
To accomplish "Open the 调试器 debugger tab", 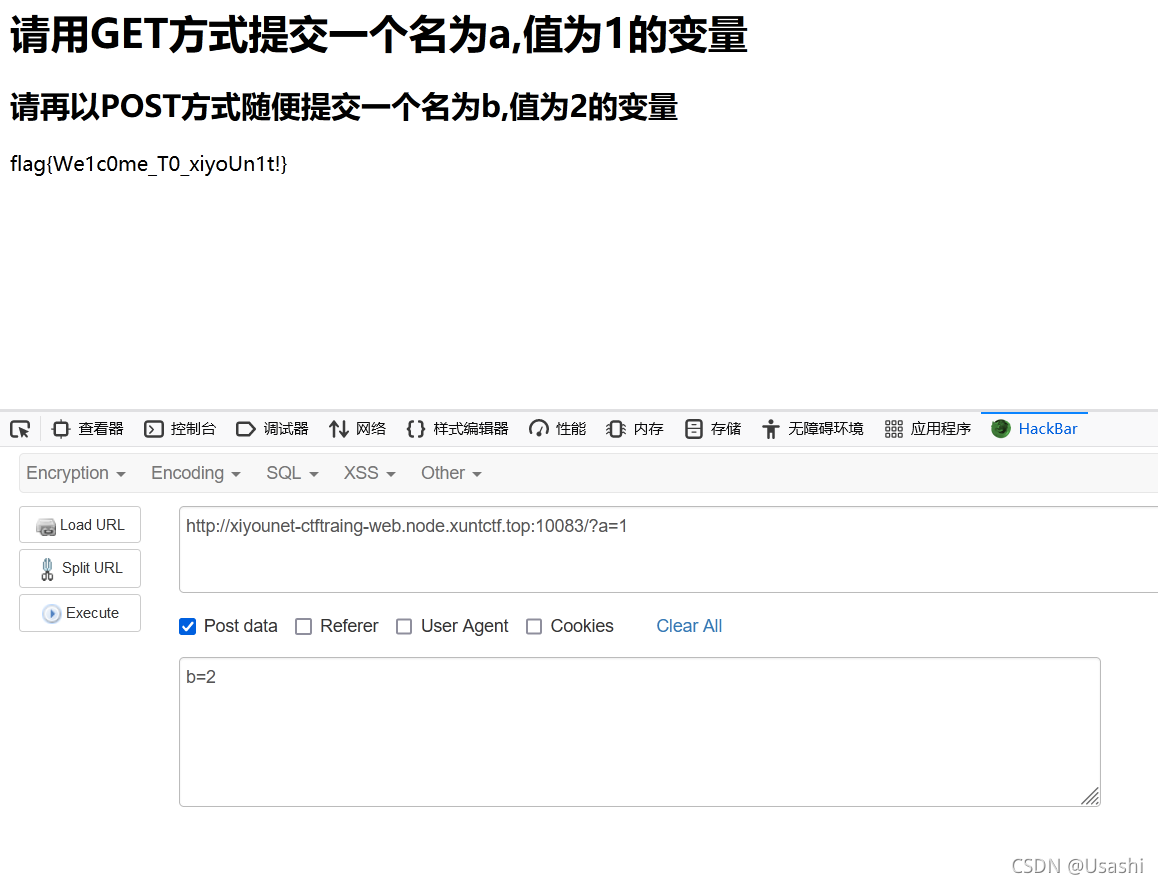I will [x=272, y=429].
